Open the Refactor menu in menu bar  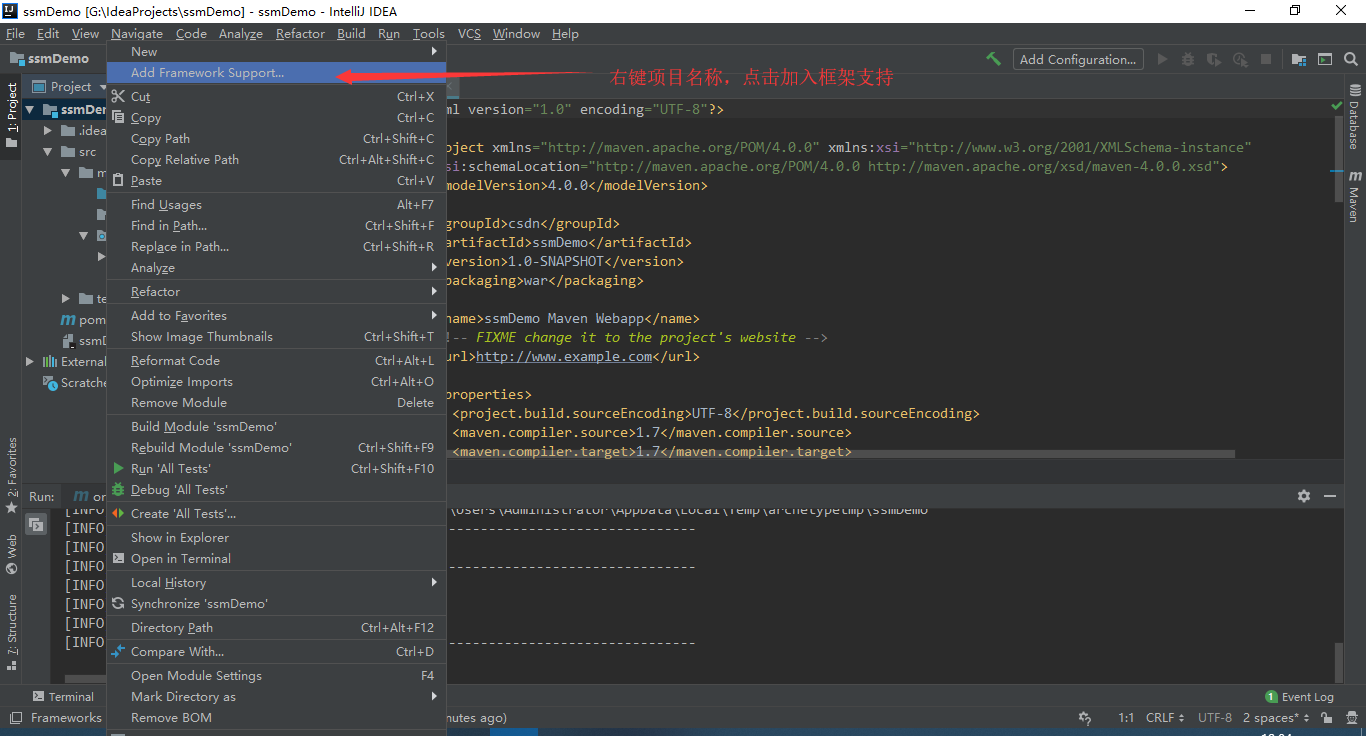(x=300, y=33)
